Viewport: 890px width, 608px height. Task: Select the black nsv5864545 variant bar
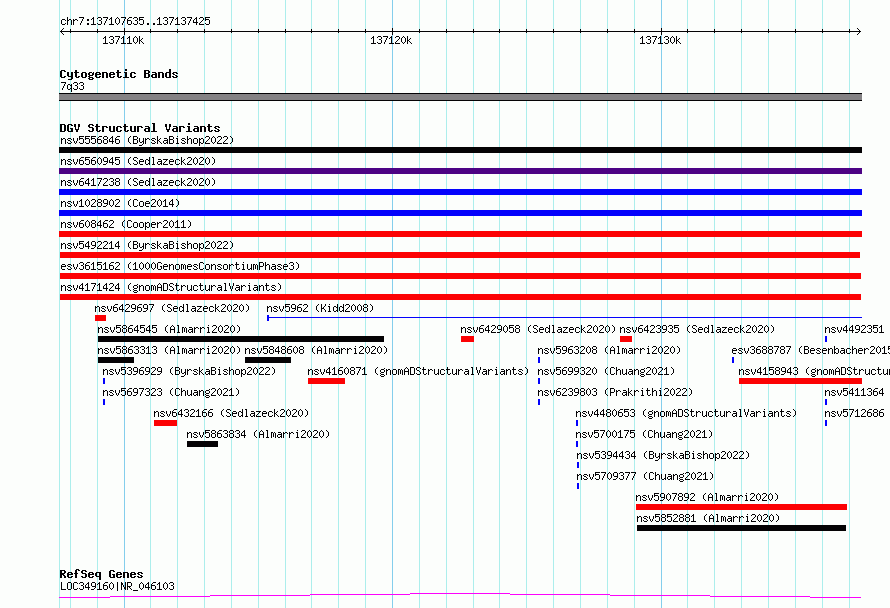coord(241,339)
